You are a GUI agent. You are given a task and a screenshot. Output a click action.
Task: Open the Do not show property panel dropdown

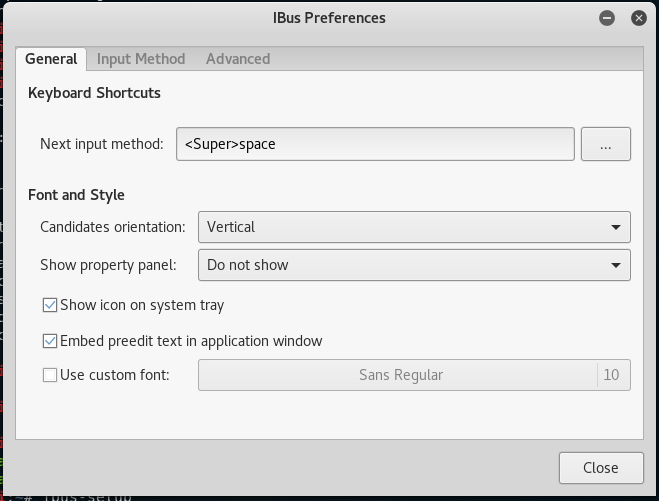click(x=414, y=265)
